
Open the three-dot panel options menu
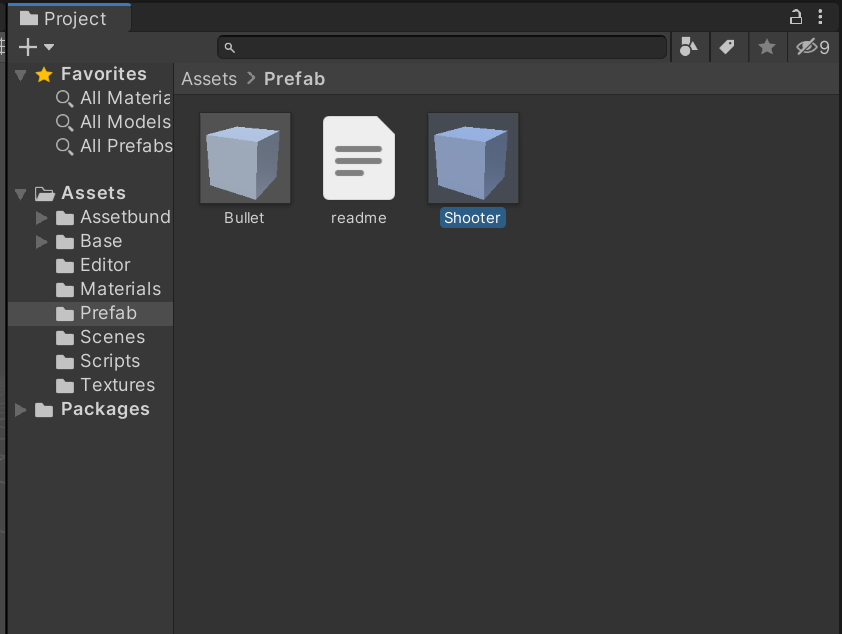(821, 17)
